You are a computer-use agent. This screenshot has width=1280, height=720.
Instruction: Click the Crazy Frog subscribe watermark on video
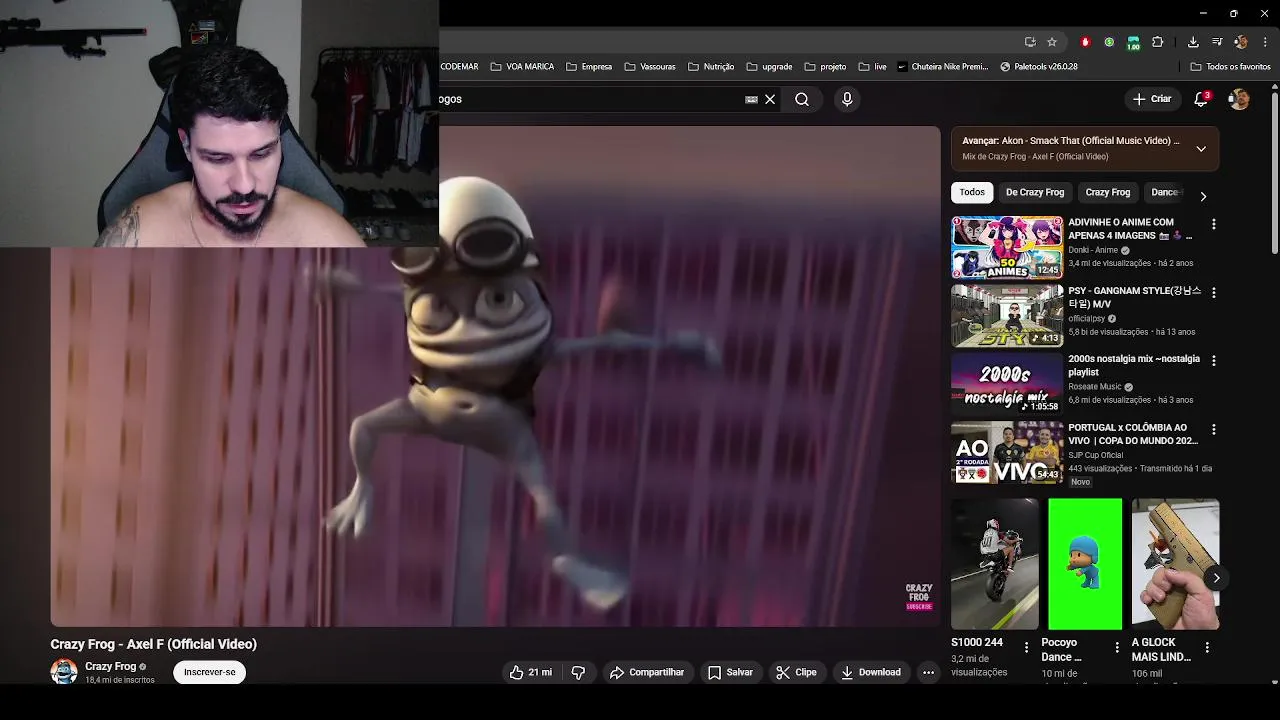[x=919, y=597]
